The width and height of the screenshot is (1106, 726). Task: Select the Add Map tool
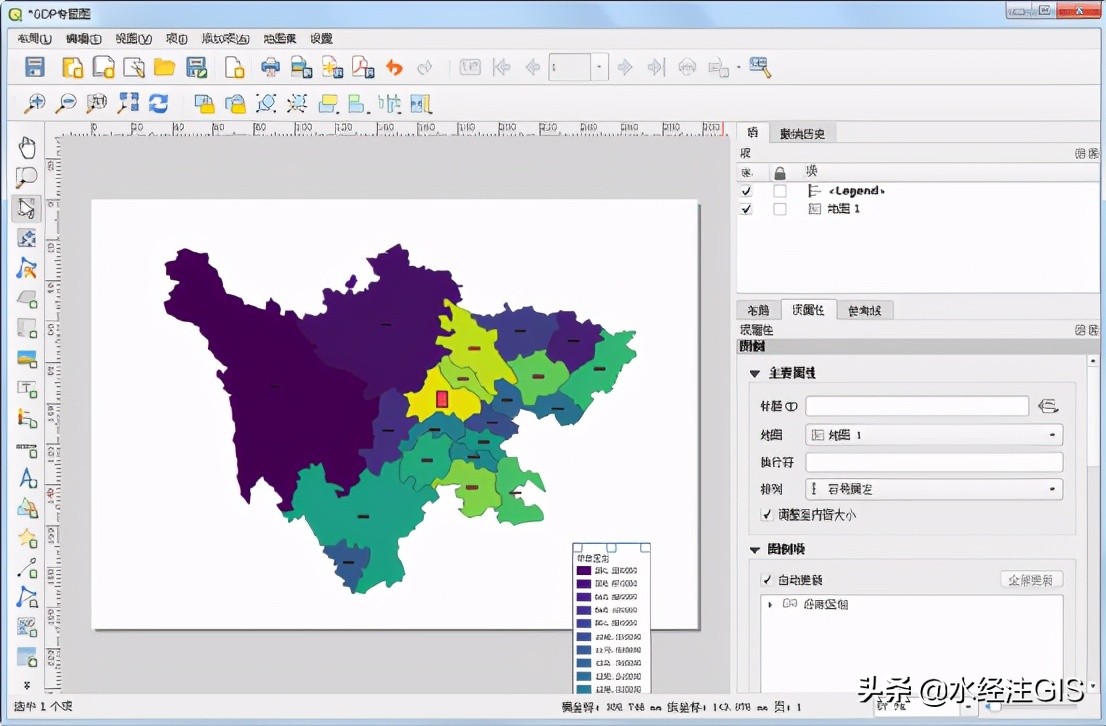point(27,299)
